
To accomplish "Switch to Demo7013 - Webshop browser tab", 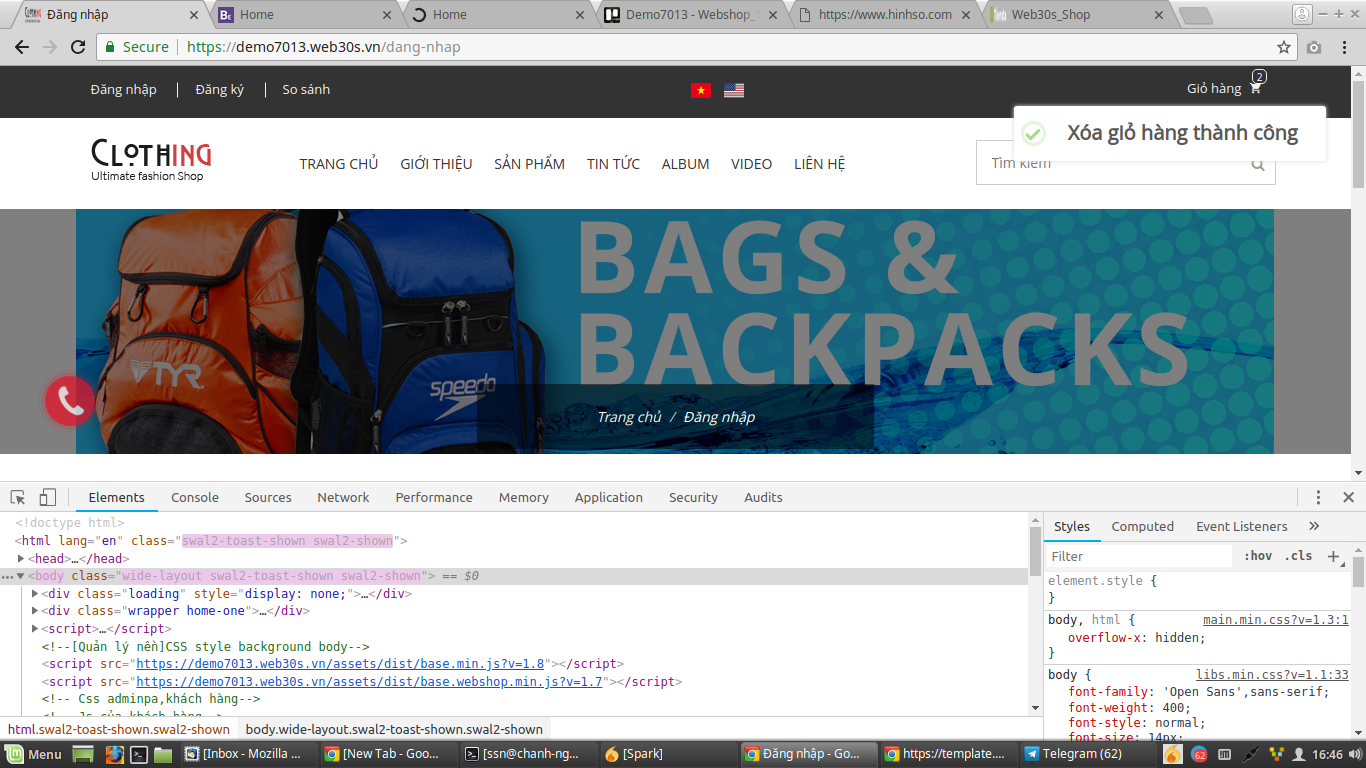I will coord(691,14).
